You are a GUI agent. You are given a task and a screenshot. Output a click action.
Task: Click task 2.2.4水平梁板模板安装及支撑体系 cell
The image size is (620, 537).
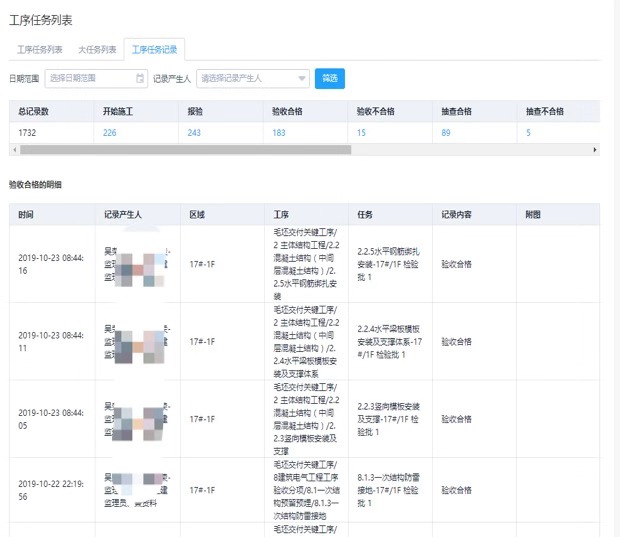coord(389,342)
